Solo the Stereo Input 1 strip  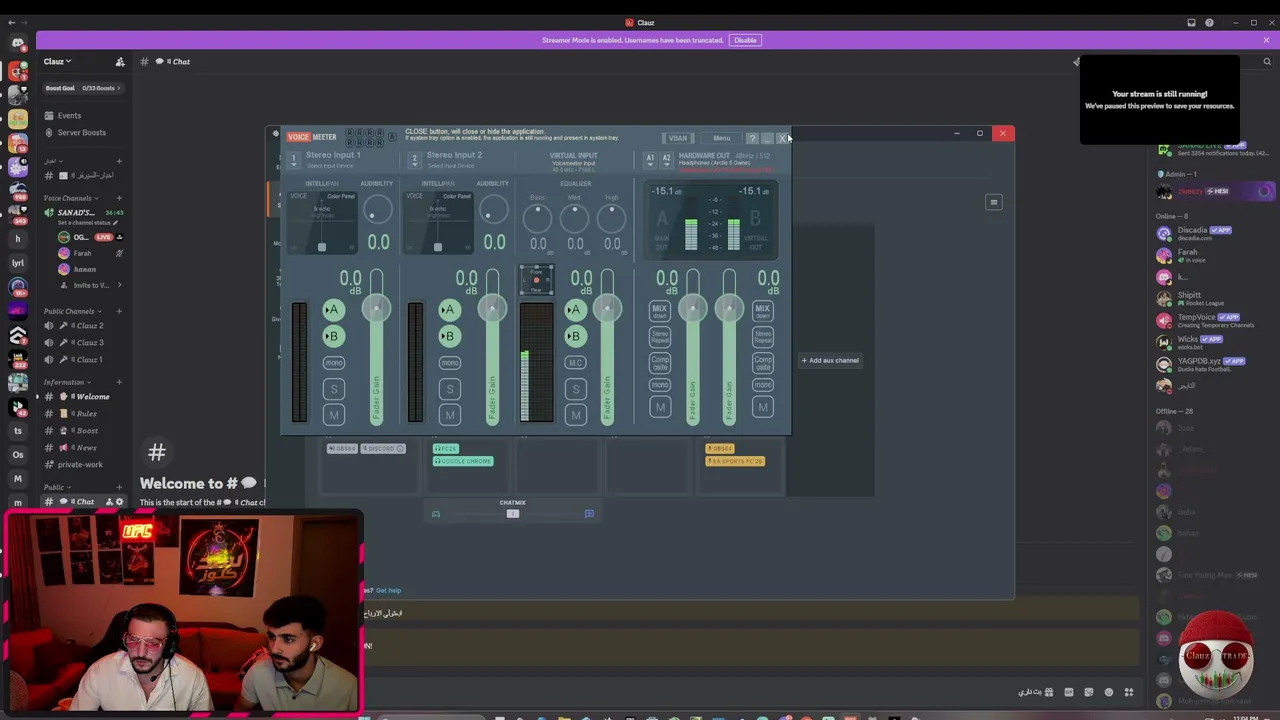(x=334, y=389)
